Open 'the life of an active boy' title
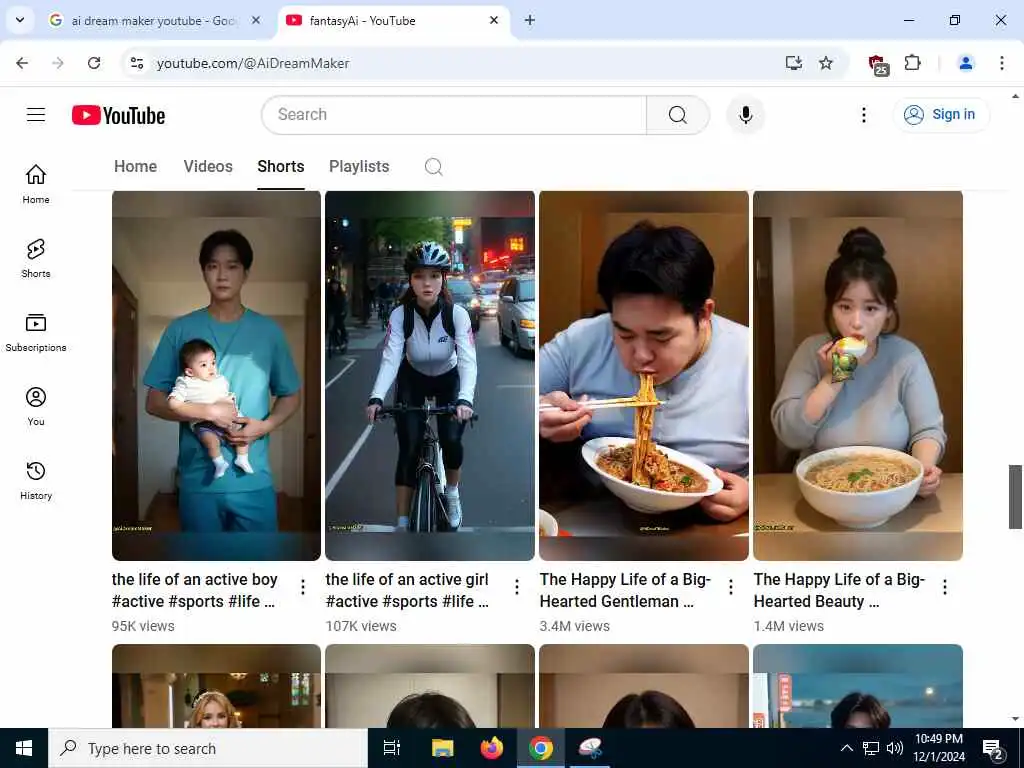Viewport: 1024px width, 768px height. pos(195,590)
